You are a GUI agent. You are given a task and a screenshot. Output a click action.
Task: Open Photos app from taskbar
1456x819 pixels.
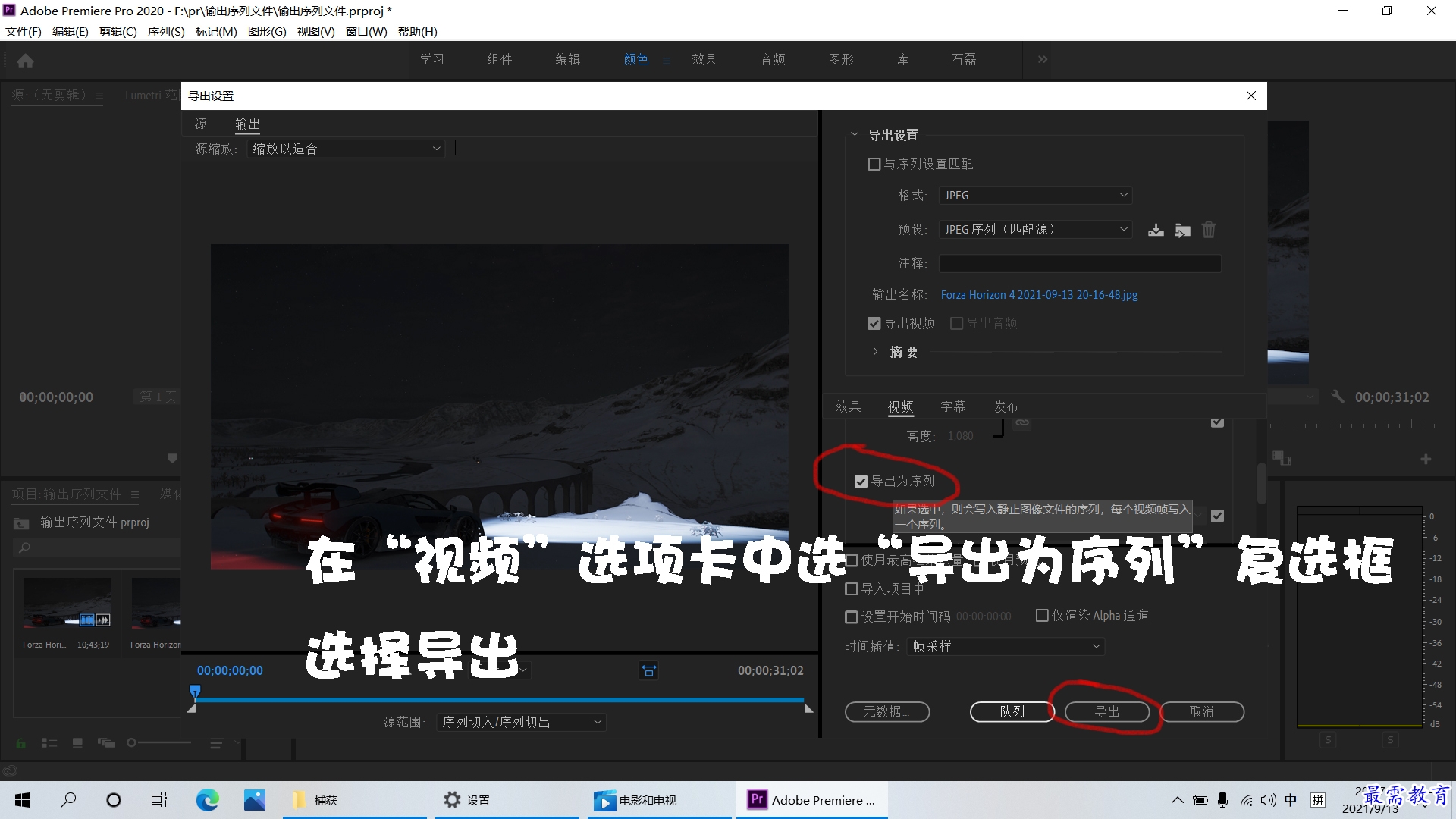pyautogui.click(x=255, y=800)
